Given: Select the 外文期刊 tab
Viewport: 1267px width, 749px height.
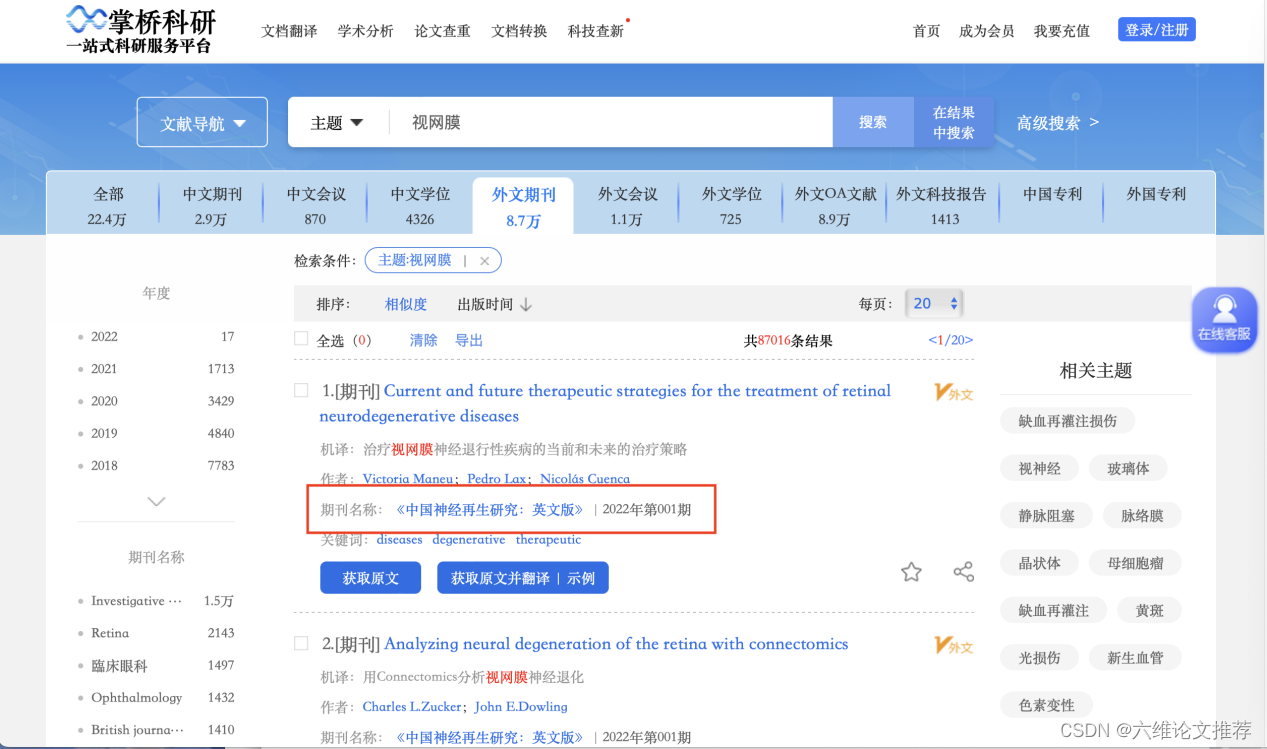Looking at the screenshot, I should coord(523,207).
